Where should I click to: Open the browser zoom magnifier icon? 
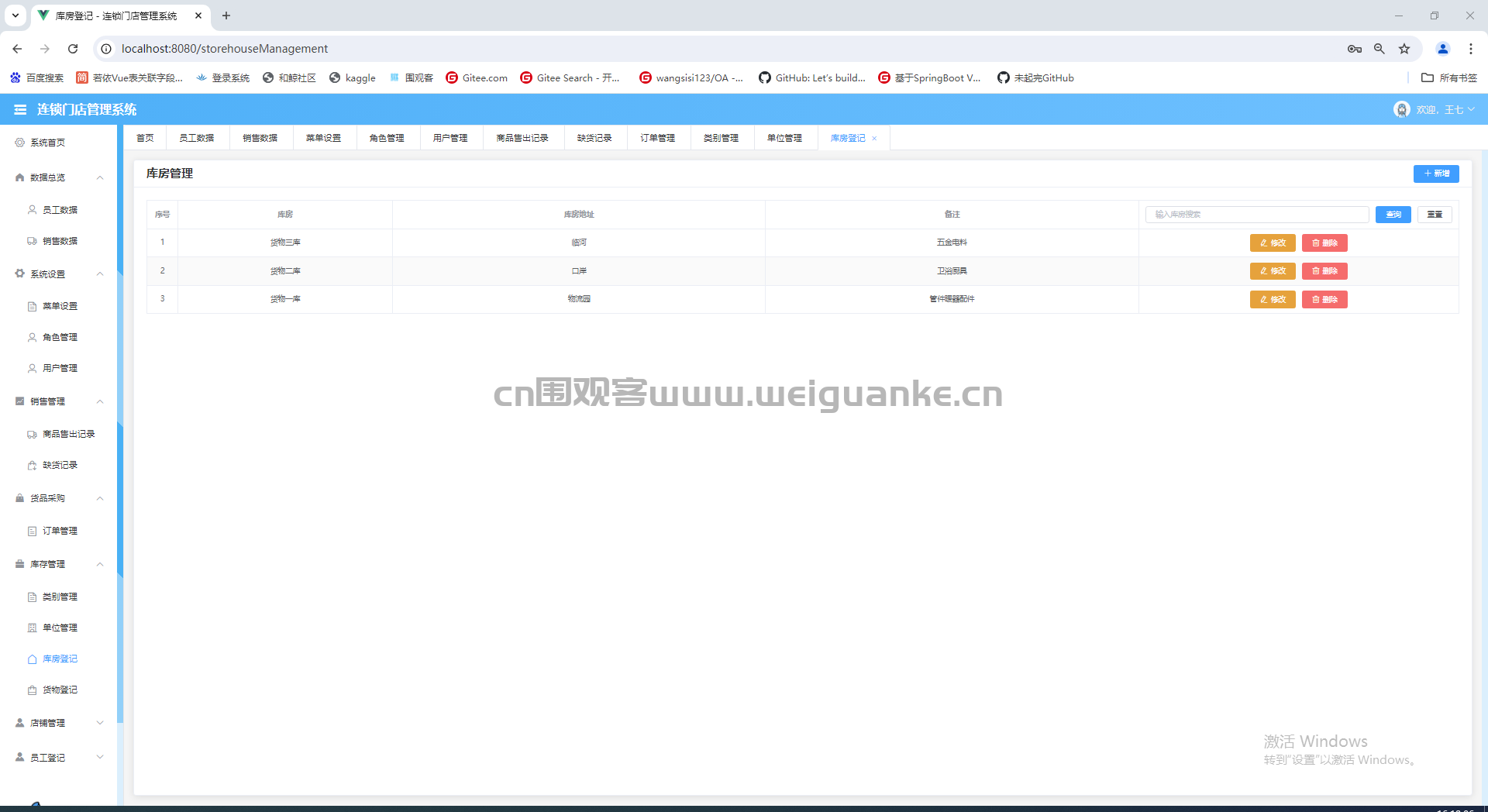[1379, 49]
